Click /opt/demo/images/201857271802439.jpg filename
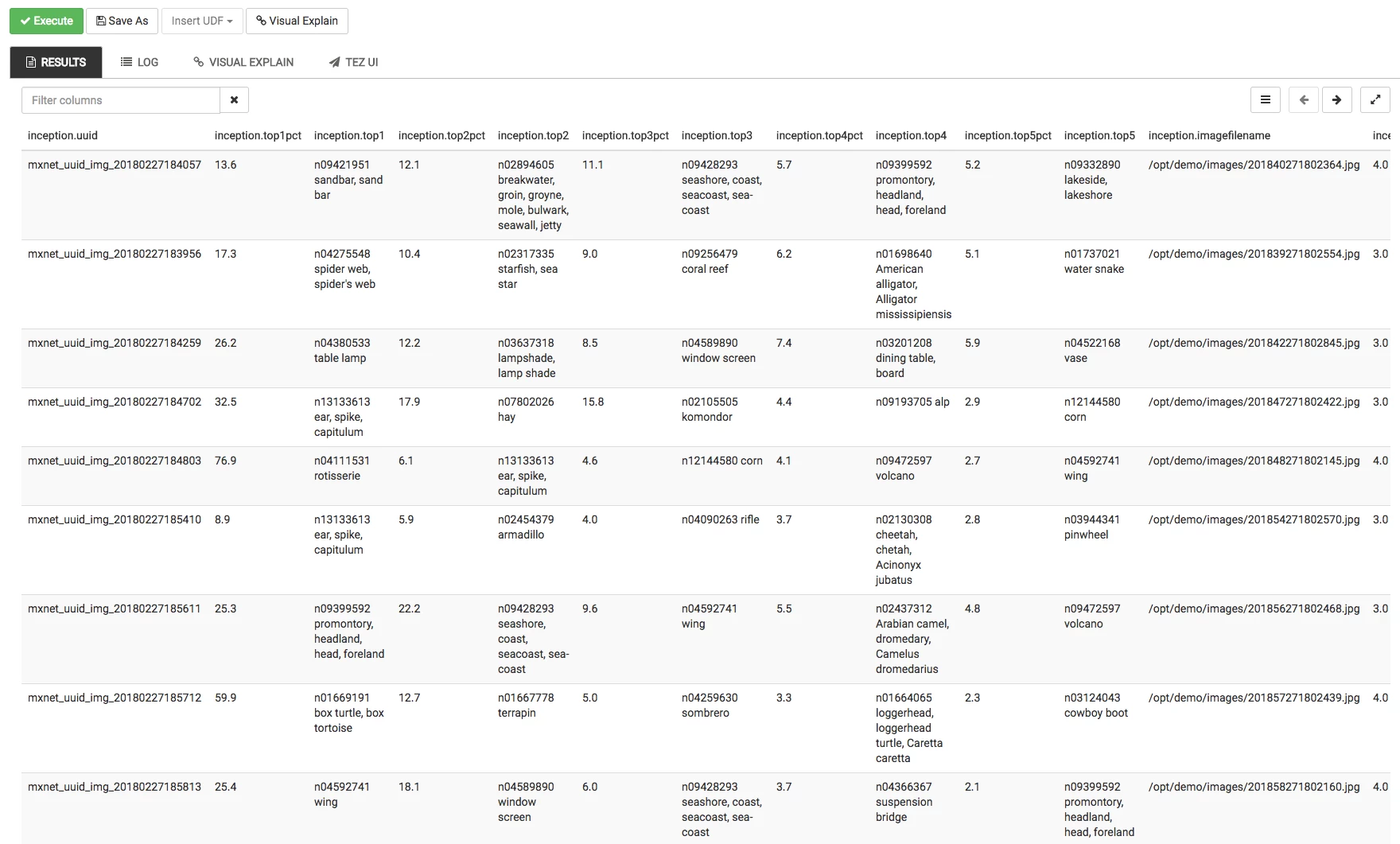Viewport: 1400px width, 844px height. [x=1254, y=698]
